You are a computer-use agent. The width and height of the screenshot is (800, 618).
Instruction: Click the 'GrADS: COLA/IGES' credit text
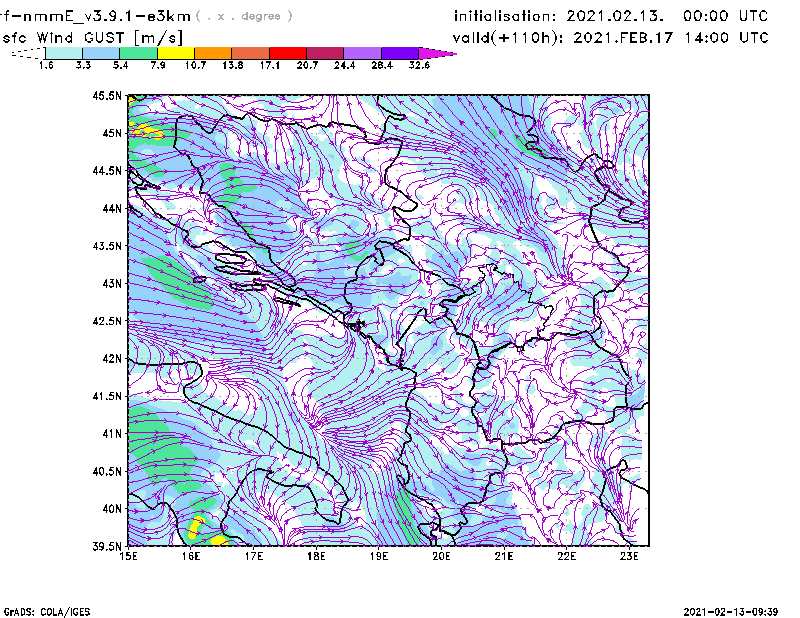click(x=47, y=612)
